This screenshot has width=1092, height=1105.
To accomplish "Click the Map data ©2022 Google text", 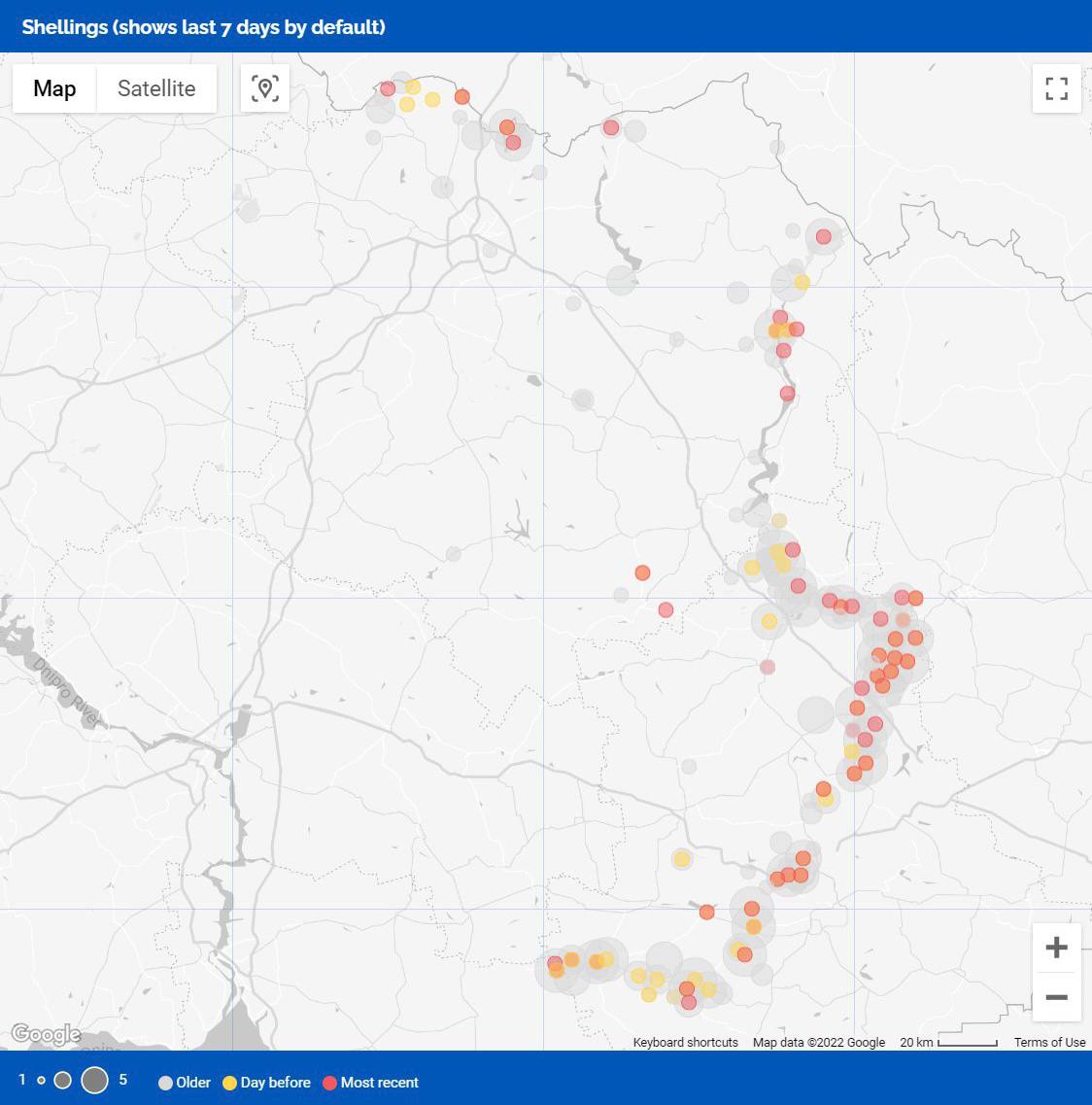I will tap(818, 1043).
